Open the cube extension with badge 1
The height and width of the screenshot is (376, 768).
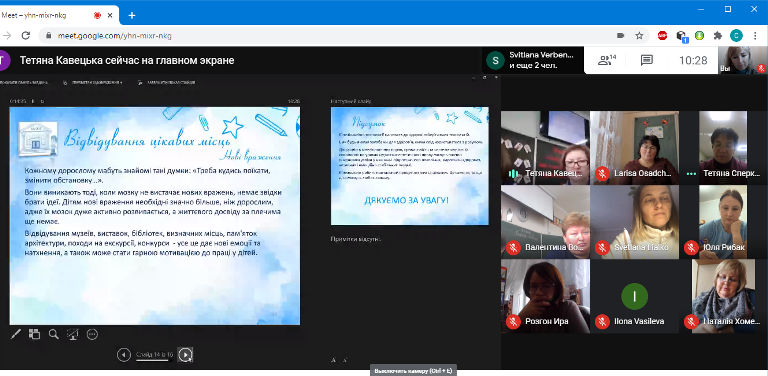681,36
